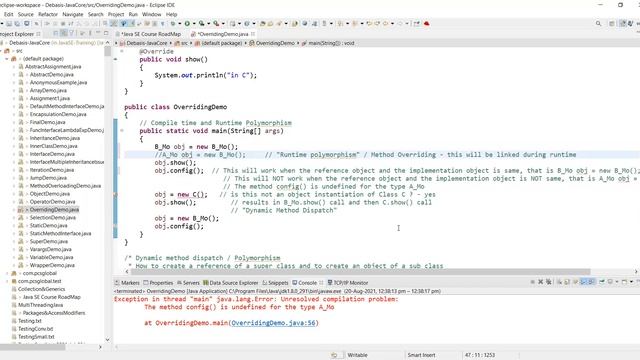Expand OverridingDemo.java in Project Explorer
This screenshot has width=640, height=360.
click(x=14, y=210)
